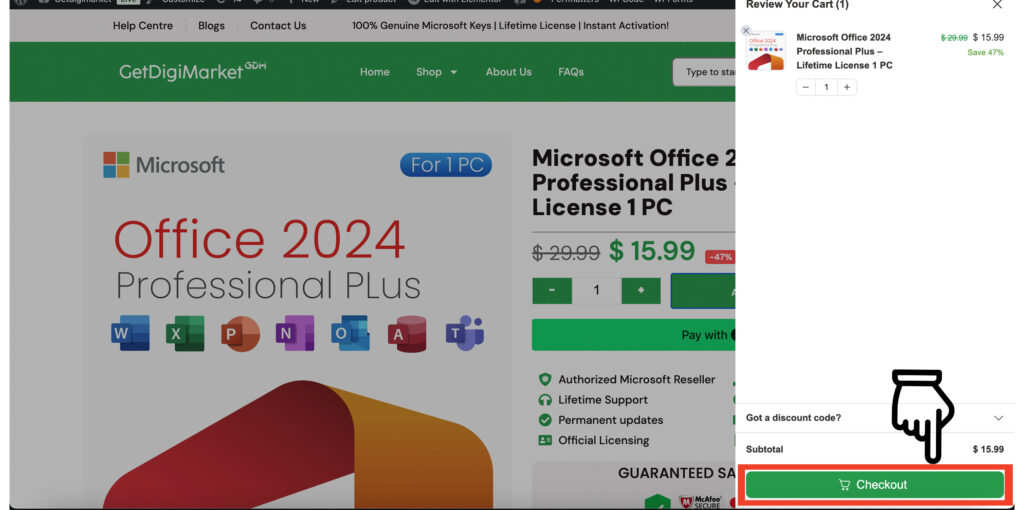This screenshot has width=1024, height=510.
Task: Open the Shop dropdown menu
Action: point(436,72)
